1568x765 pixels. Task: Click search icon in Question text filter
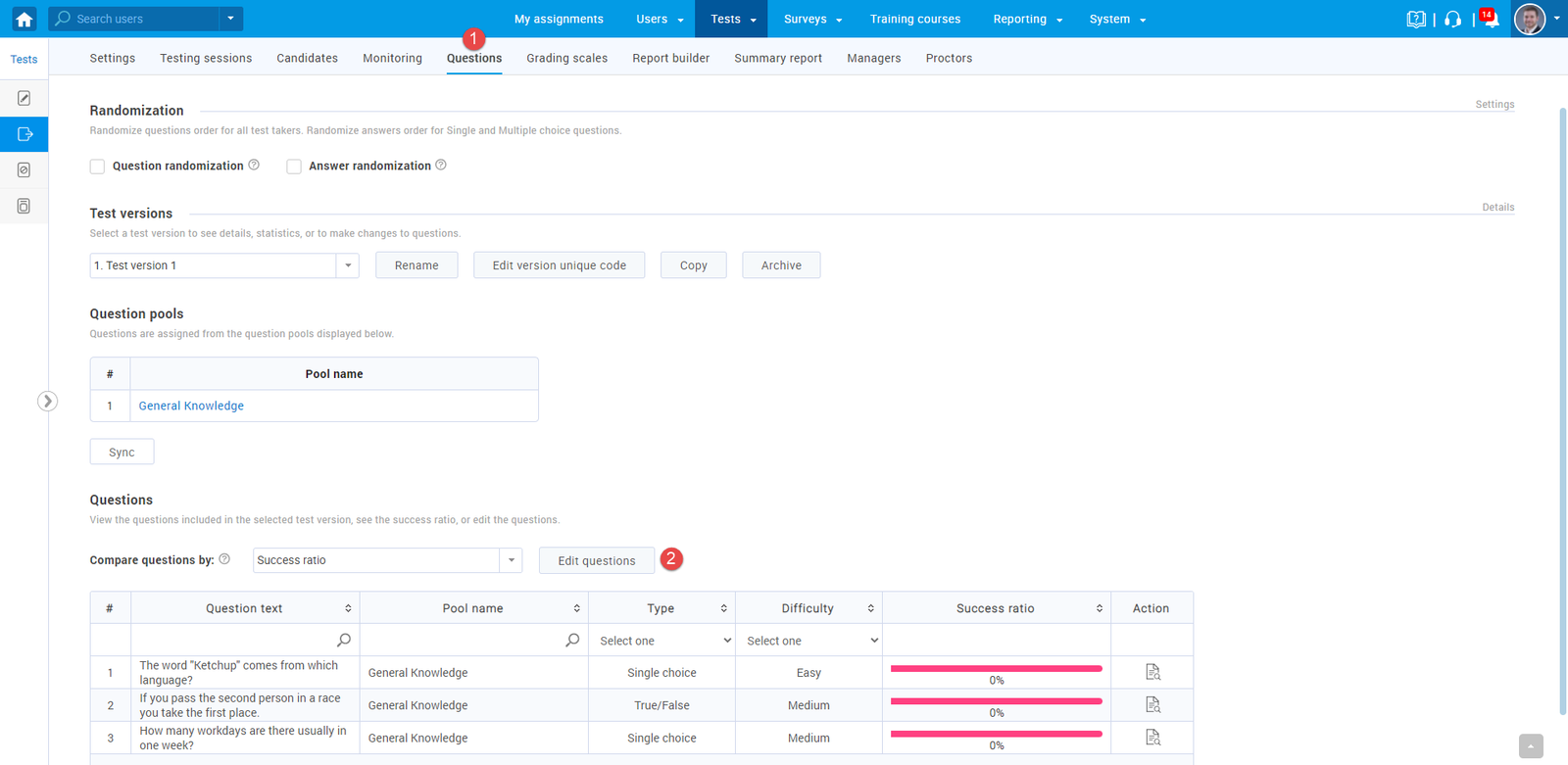[x=344, y=640]
